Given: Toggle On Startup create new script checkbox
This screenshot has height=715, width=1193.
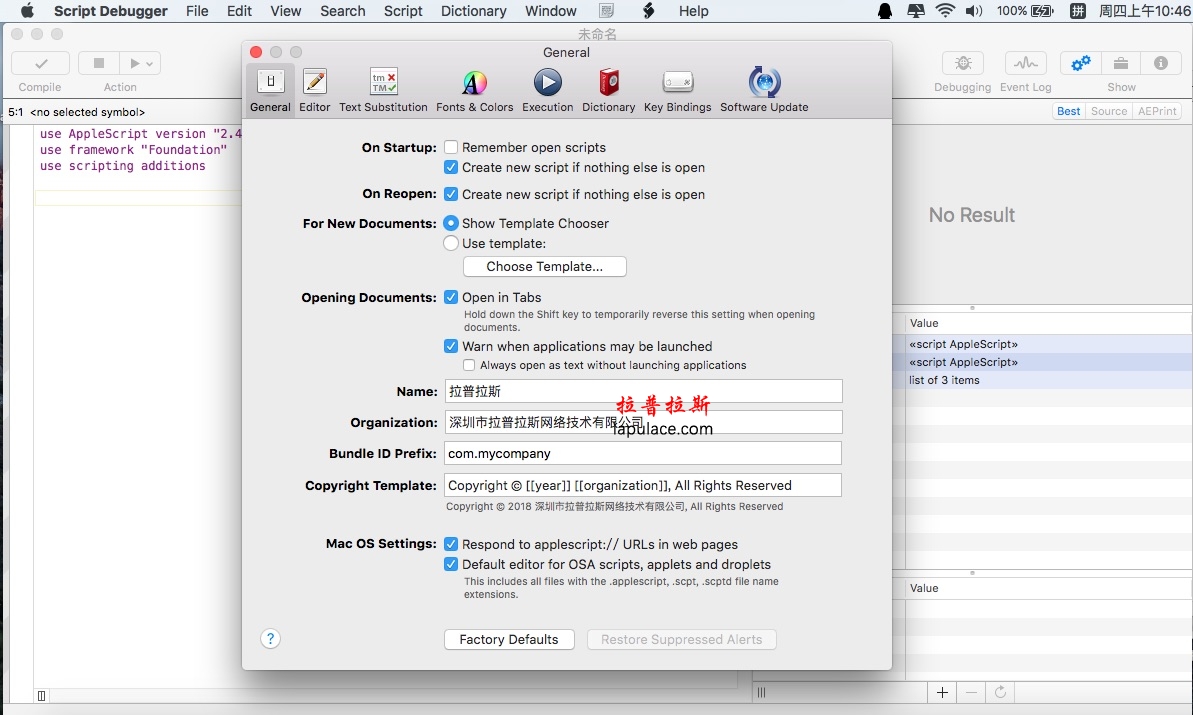Looking at the screenshot, I should pyautogui.click(x=451, y=167).
